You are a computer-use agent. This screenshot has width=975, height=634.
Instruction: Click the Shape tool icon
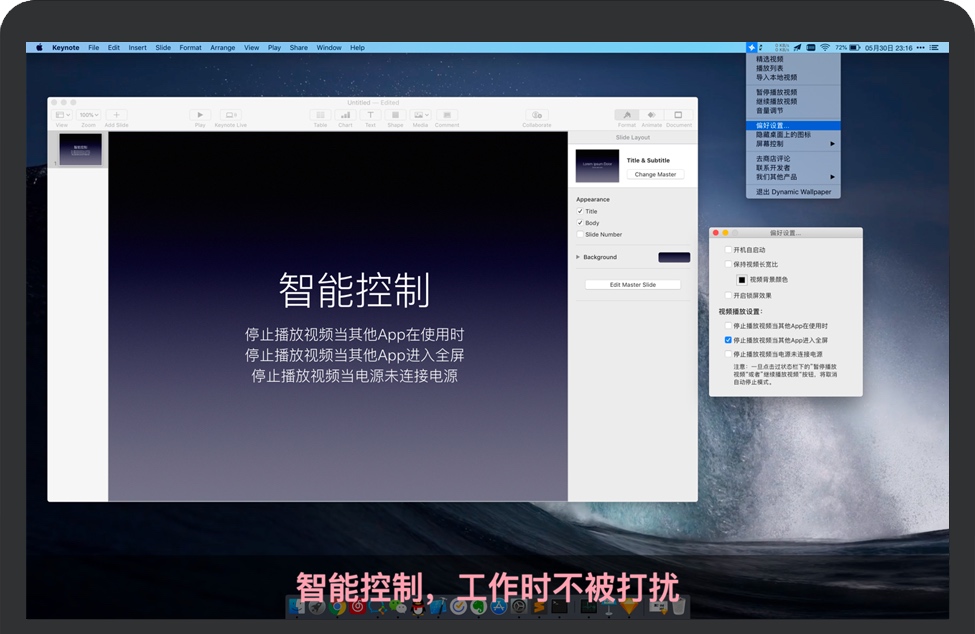coord(395,116)
